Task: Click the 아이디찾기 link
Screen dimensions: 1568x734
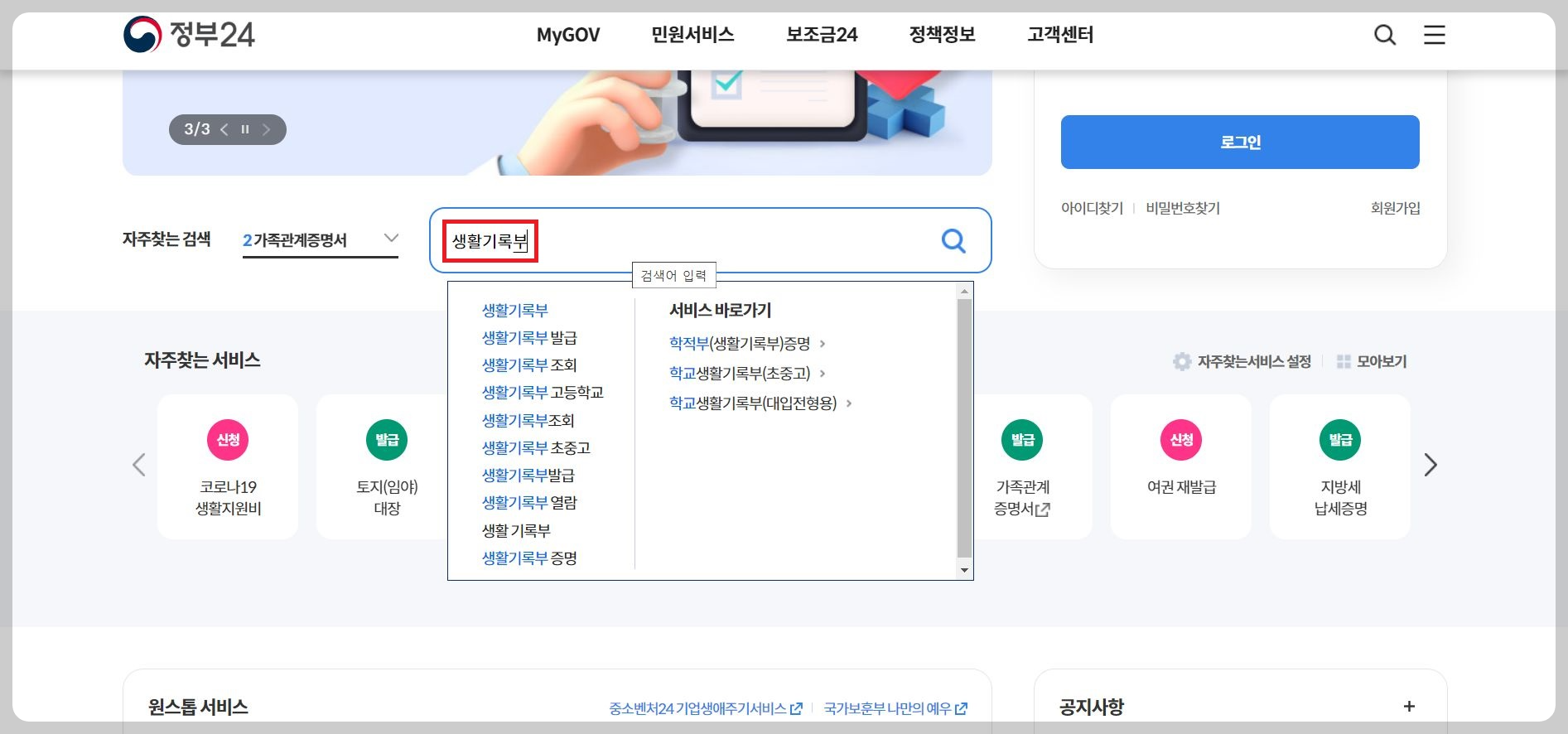Action: click(1092, 208)
